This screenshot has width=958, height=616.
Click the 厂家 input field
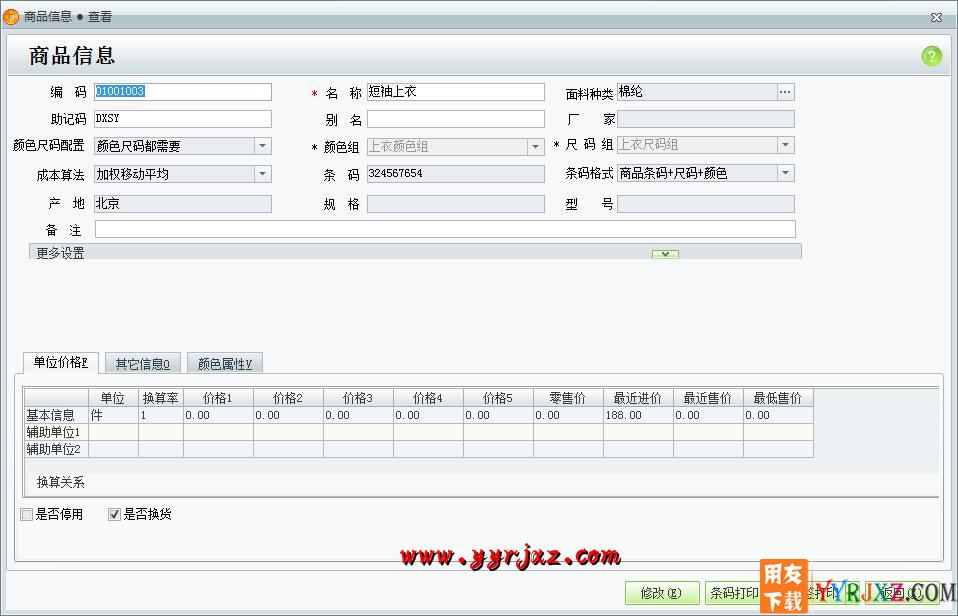[x=706, y=119]
